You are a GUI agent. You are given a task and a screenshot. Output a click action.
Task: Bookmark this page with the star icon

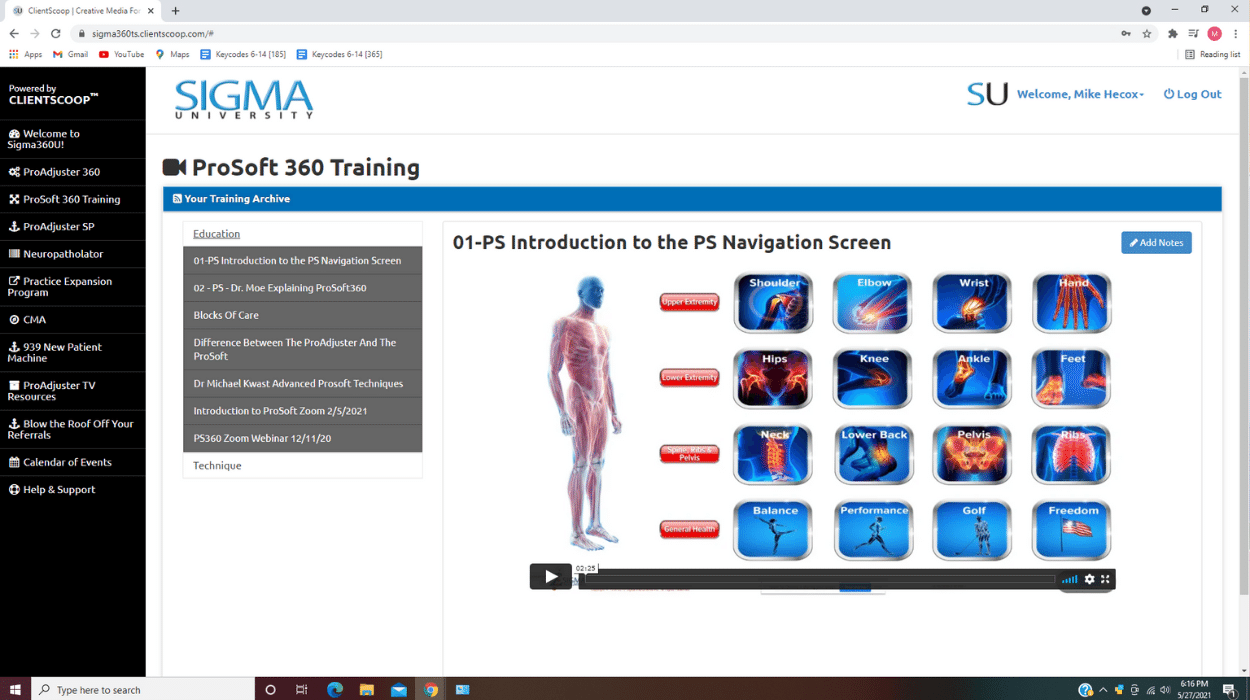pos(1147,33)
